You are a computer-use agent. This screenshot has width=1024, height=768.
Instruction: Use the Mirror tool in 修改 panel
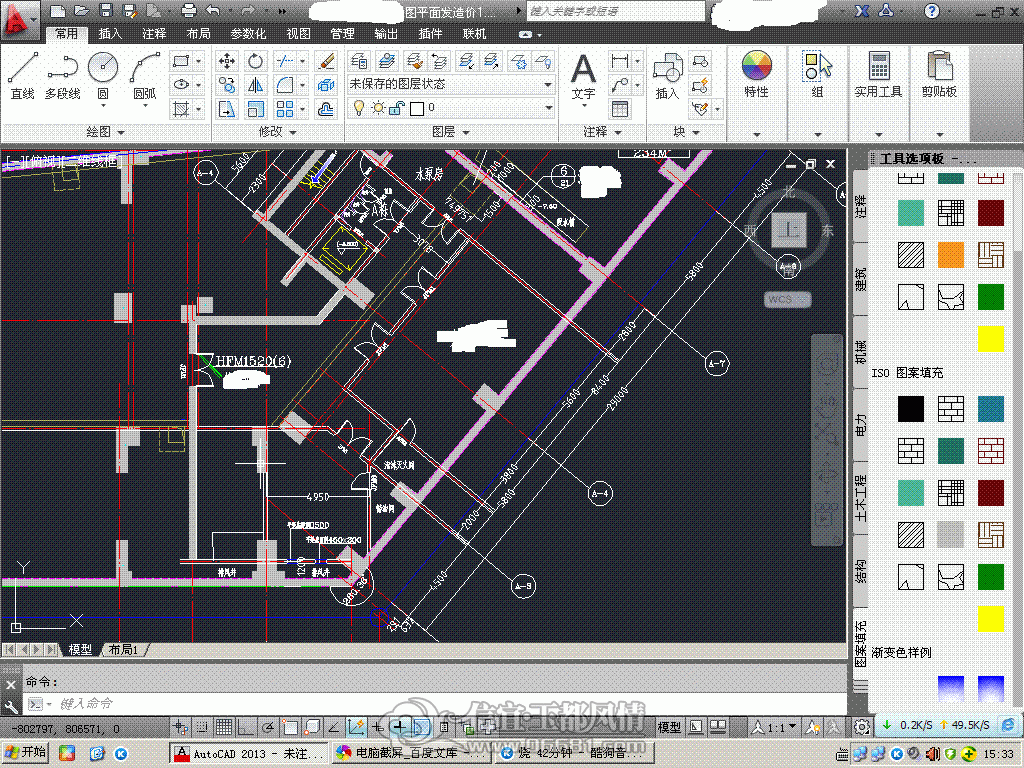coord(255,85)
